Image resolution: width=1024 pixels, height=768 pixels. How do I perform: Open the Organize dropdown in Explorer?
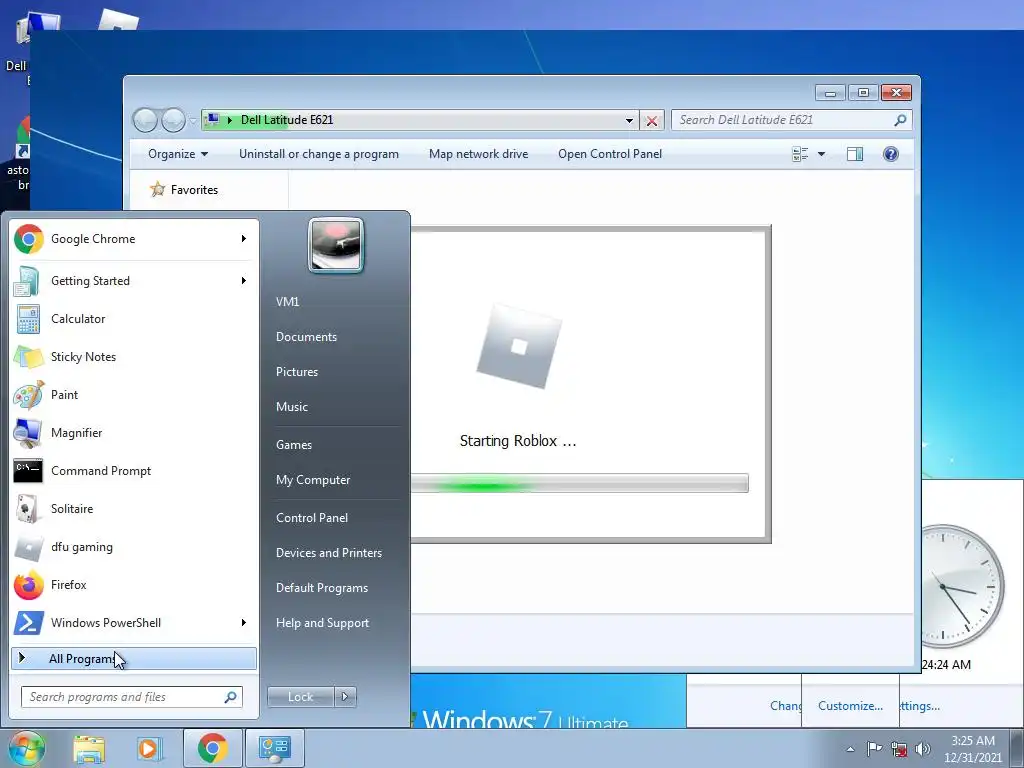point(178,154)
